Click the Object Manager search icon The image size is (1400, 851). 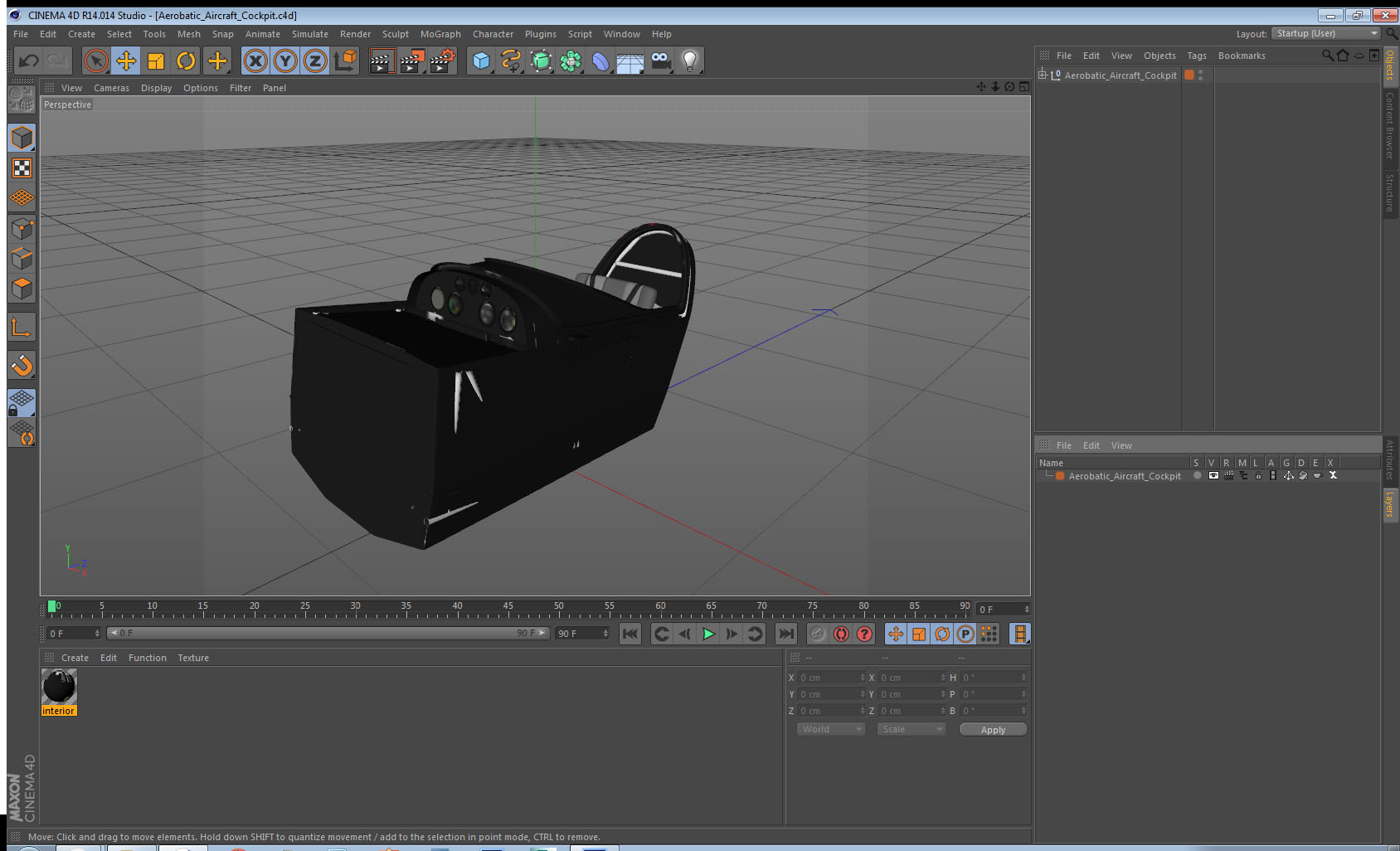pos(1327,56)
